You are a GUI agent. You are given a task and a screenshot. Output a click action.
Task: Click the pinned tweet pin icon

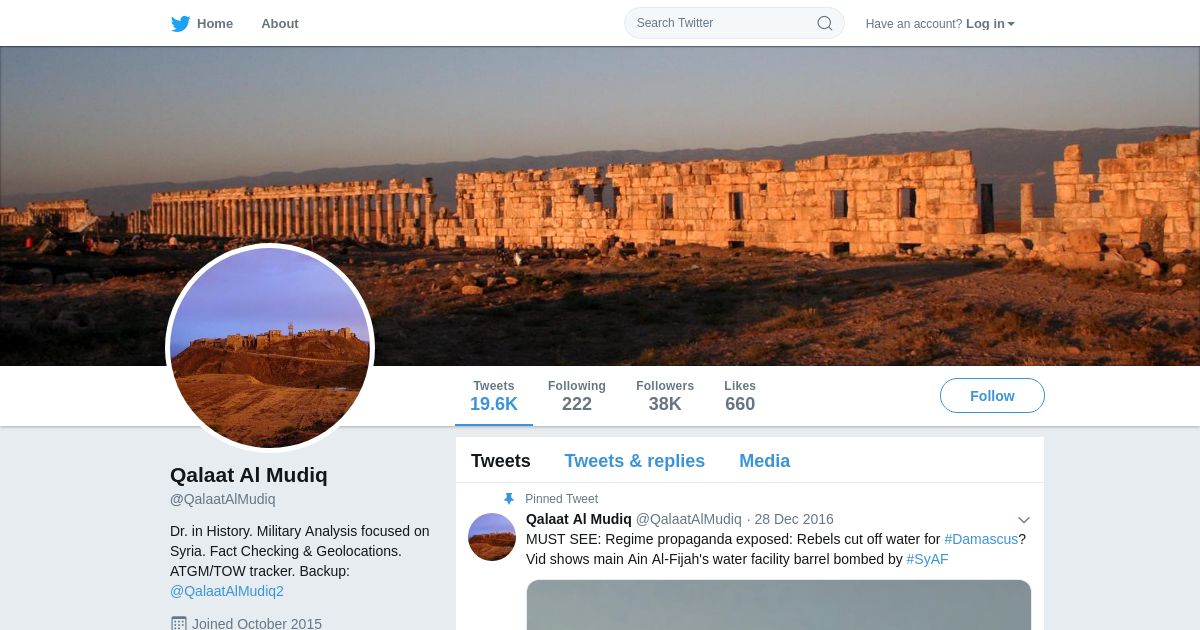click(509, 499)
